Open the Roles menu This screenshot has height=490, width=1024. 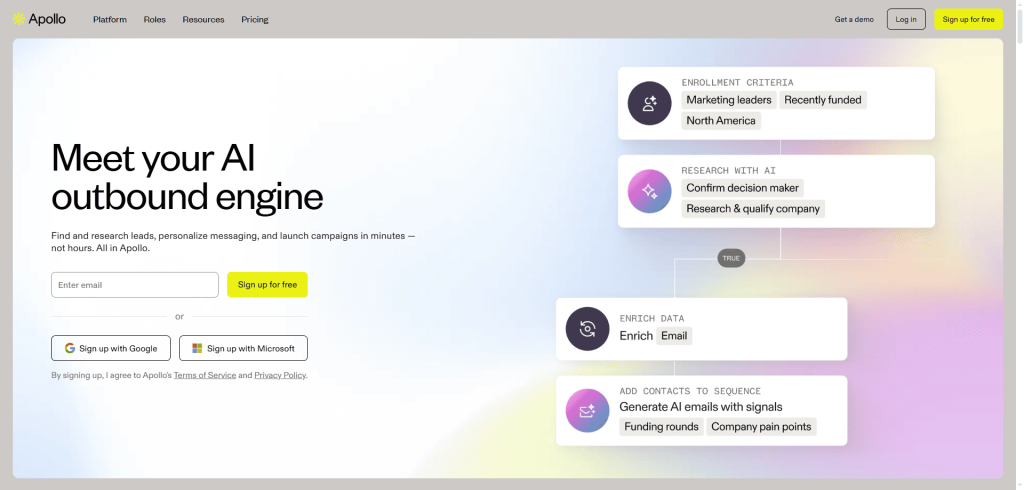[155, 20]
